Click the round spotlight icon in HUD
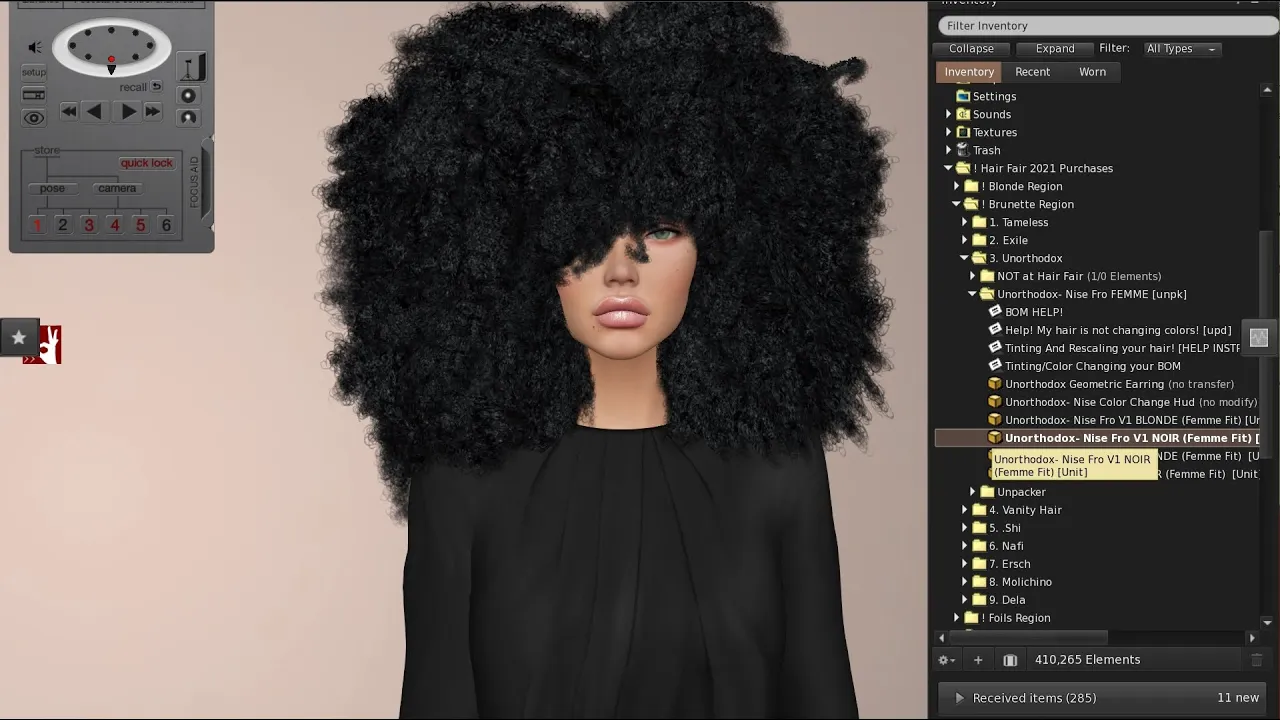1280x720 pixels. pyautogui.click(x=188, y=95)
